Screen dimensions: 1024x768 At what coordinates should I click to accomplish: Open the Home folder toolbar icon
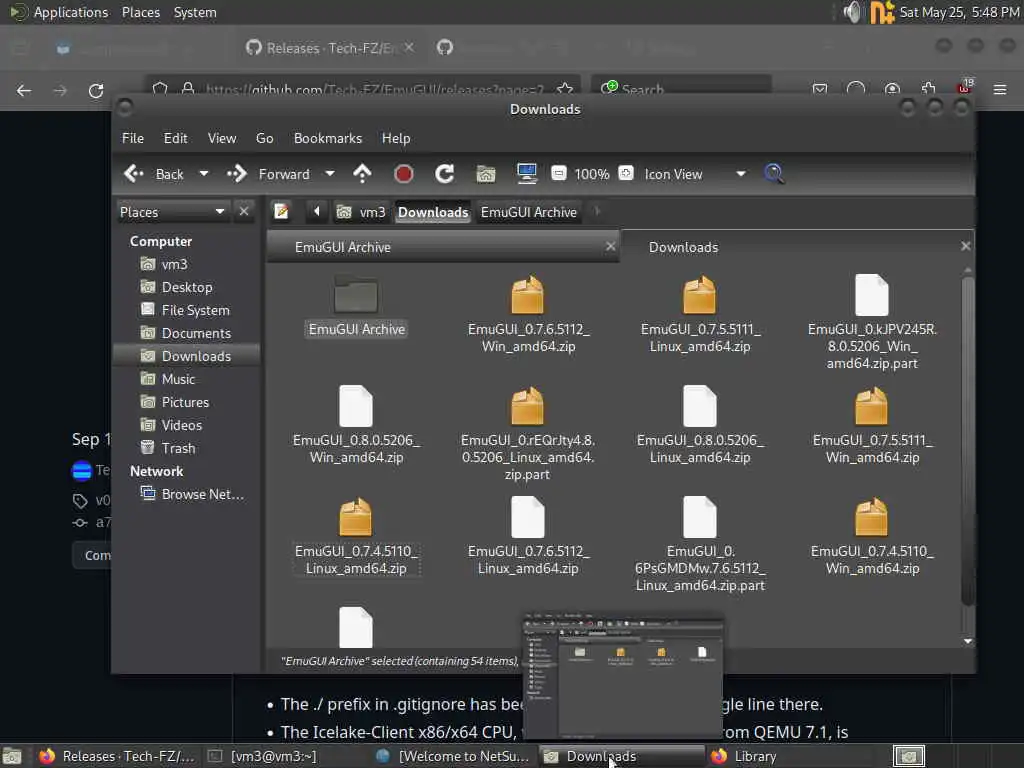pyautogui.click(x=486, y=174)
